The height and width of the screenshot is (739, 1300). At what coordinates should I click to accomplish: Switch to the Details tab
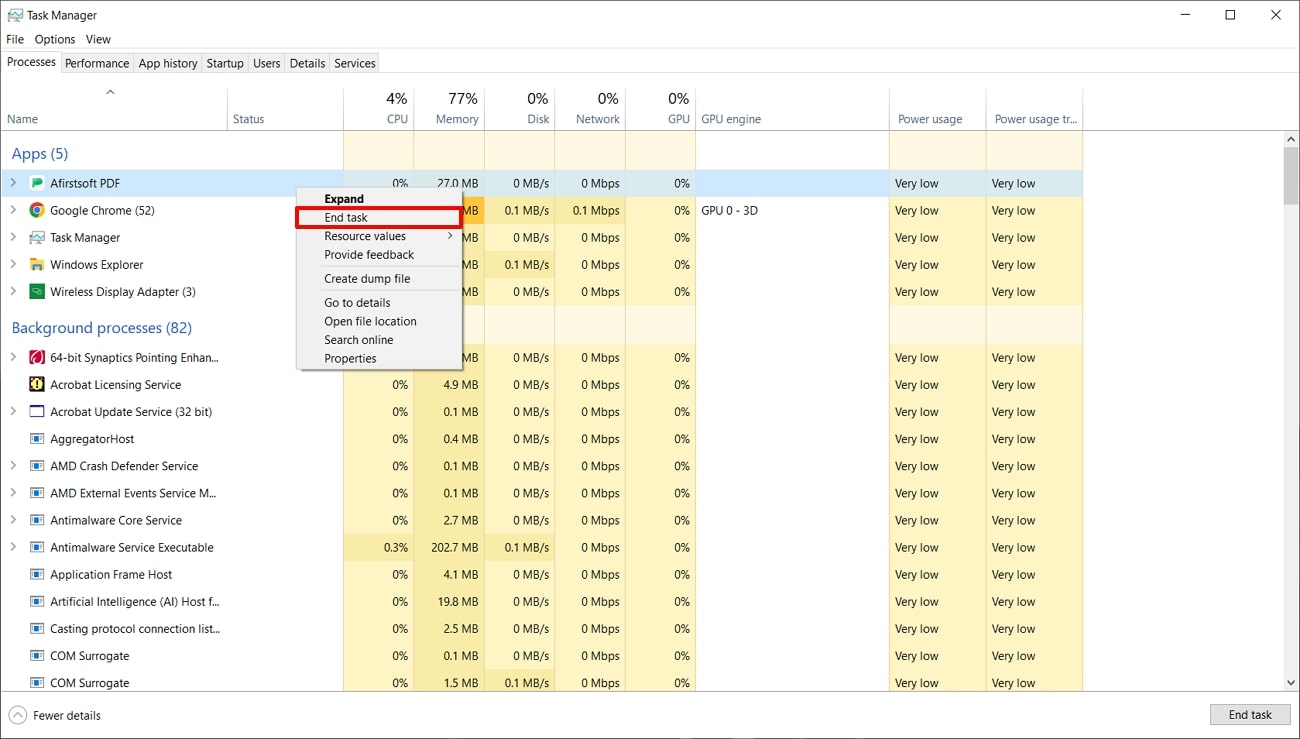[307, 63]
